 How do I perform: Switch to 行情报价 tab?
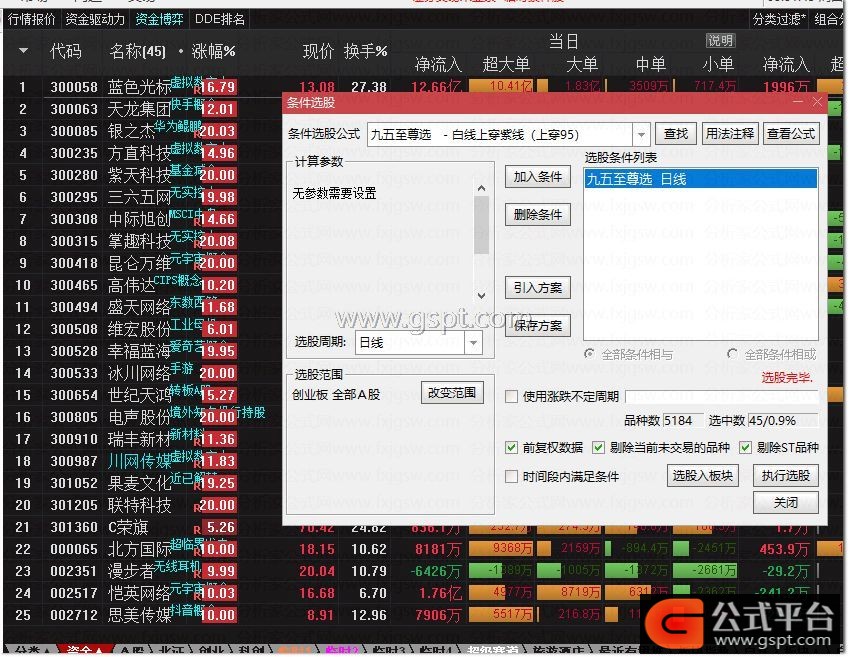click(x=31, y=20)
